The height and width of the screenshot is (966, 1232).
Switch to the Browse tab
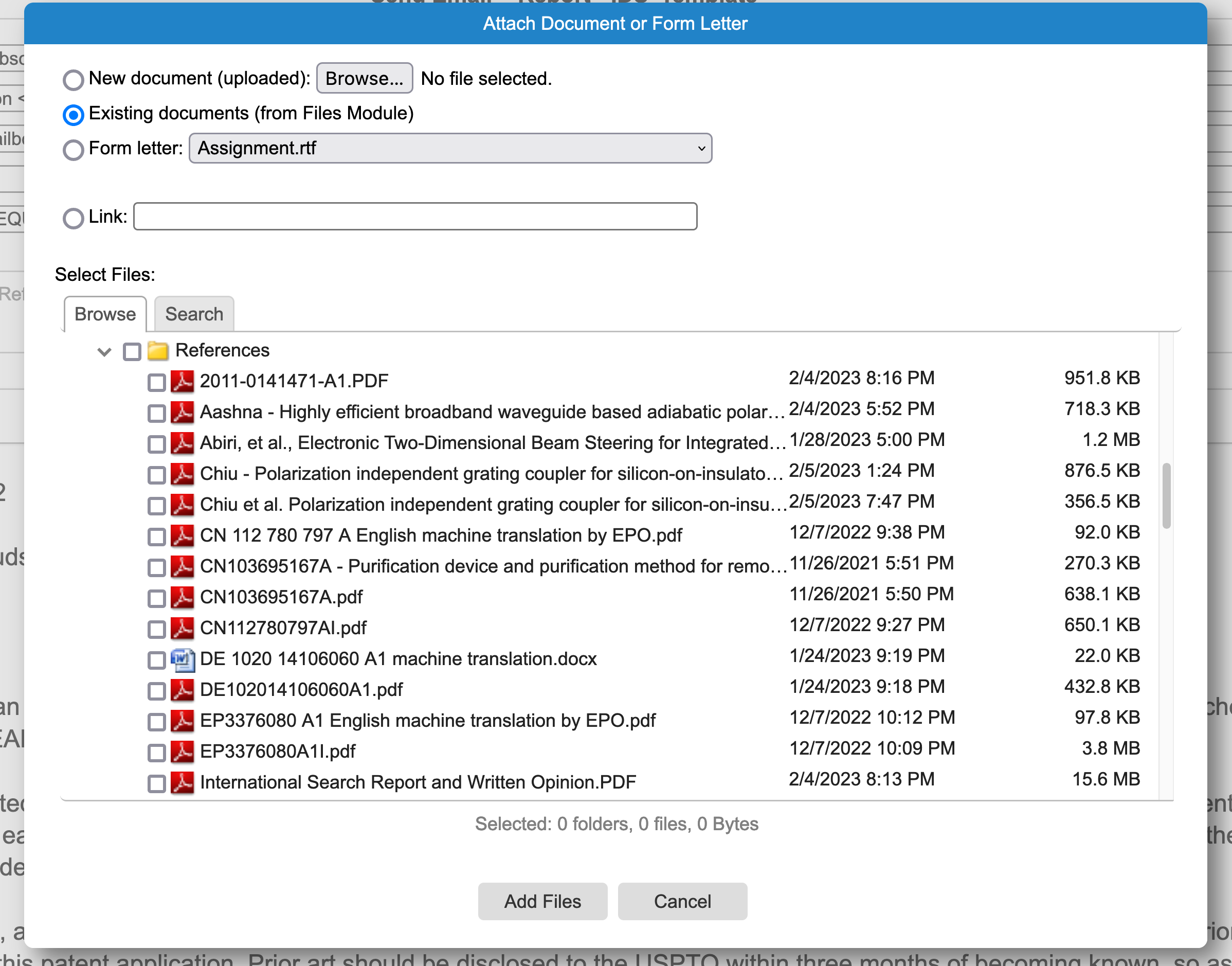(104, 314)
